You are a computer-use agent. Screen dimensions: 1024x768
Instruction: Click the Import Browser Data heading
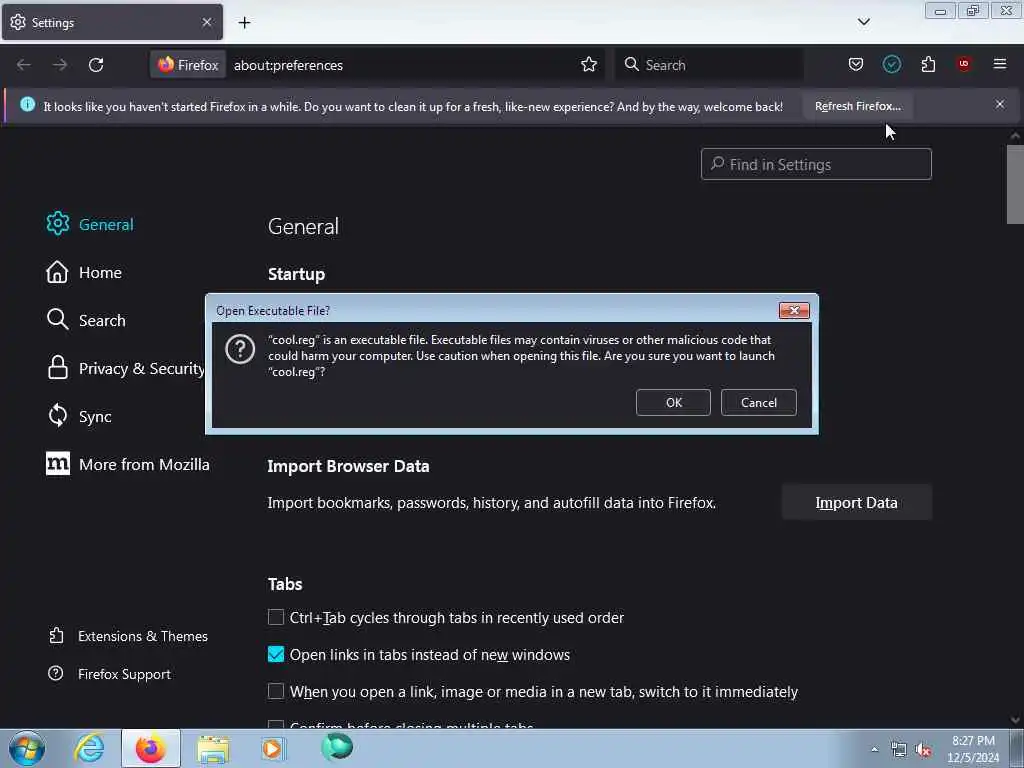348,466
